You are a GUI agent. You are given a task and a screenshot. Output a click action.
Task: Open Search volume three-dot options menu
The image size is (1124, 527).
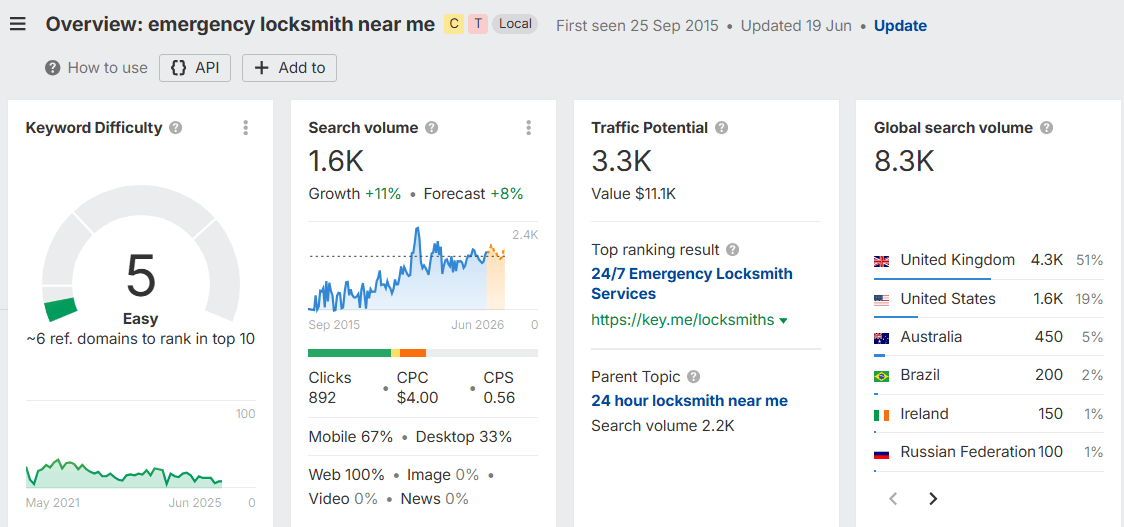529,128
